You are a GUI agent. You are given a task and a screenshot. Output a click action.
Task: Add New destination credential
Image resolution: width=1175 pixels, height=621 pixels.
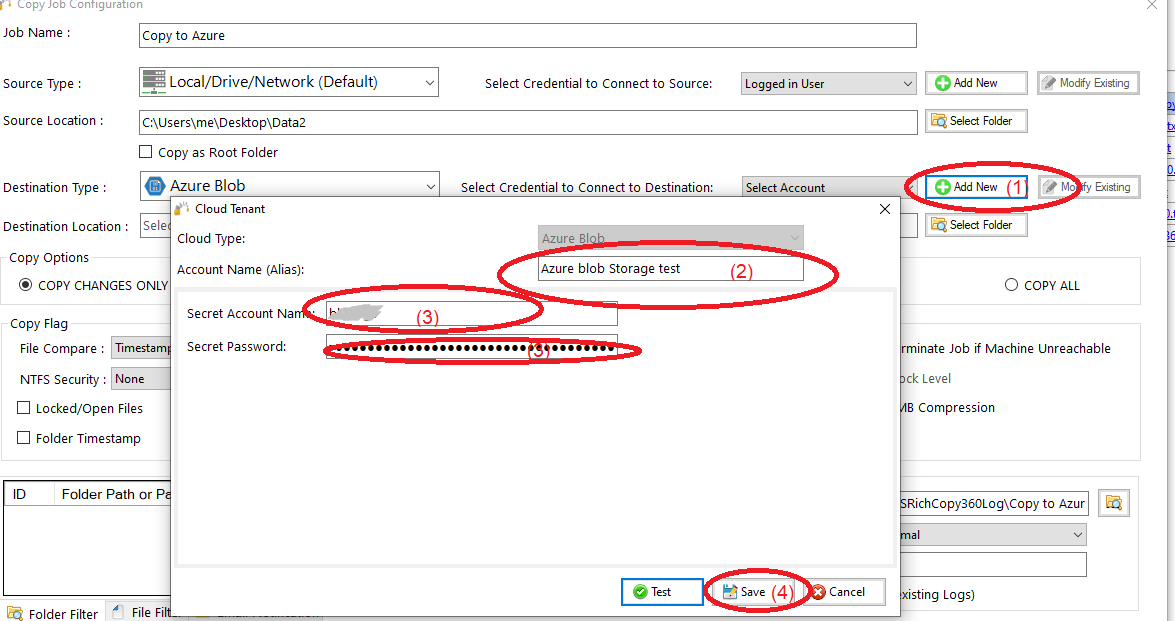click(976, 187)
